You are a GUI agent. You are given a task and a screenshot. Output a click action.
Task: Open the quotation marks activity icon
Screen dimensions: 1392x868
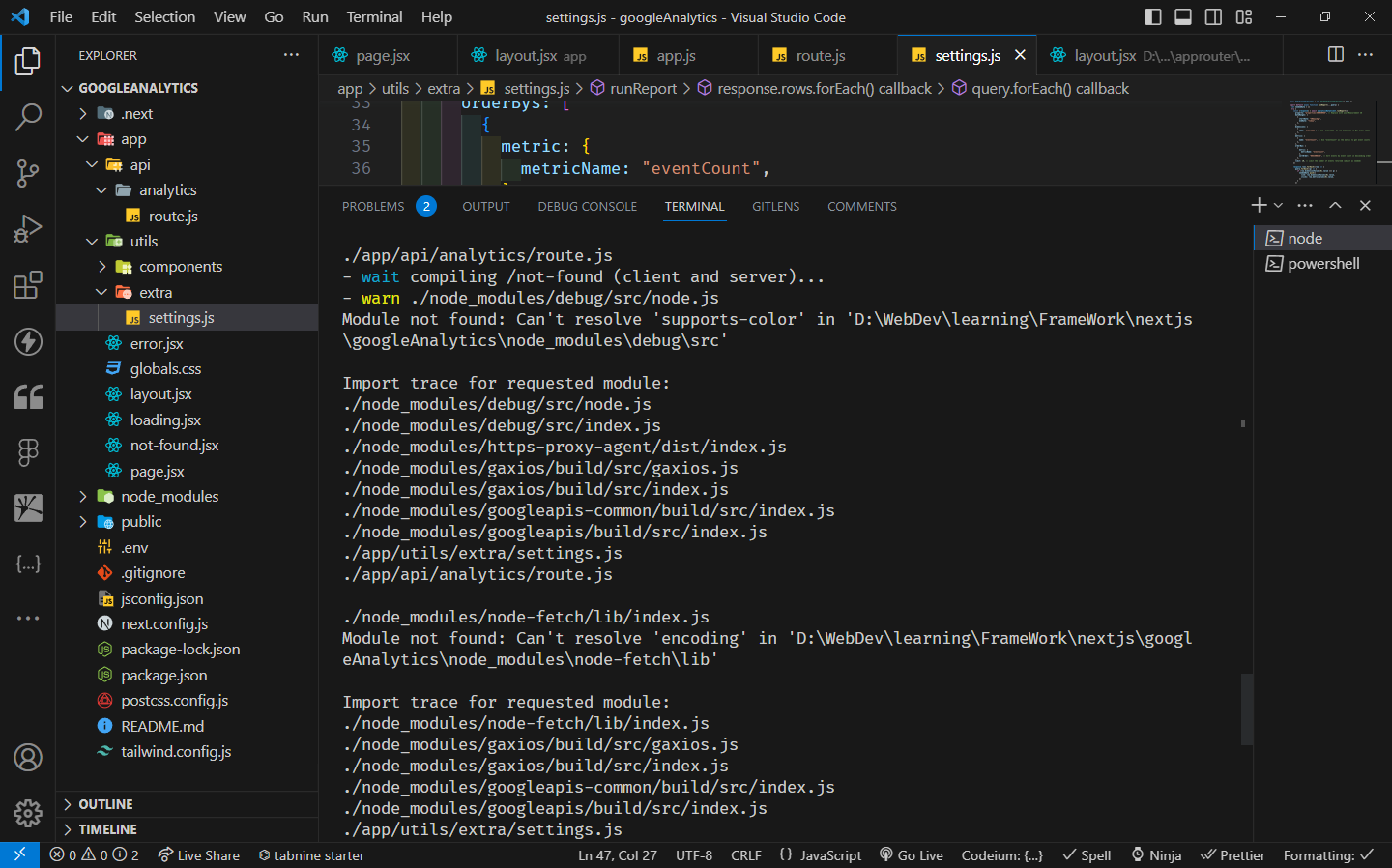pos(28,396)
